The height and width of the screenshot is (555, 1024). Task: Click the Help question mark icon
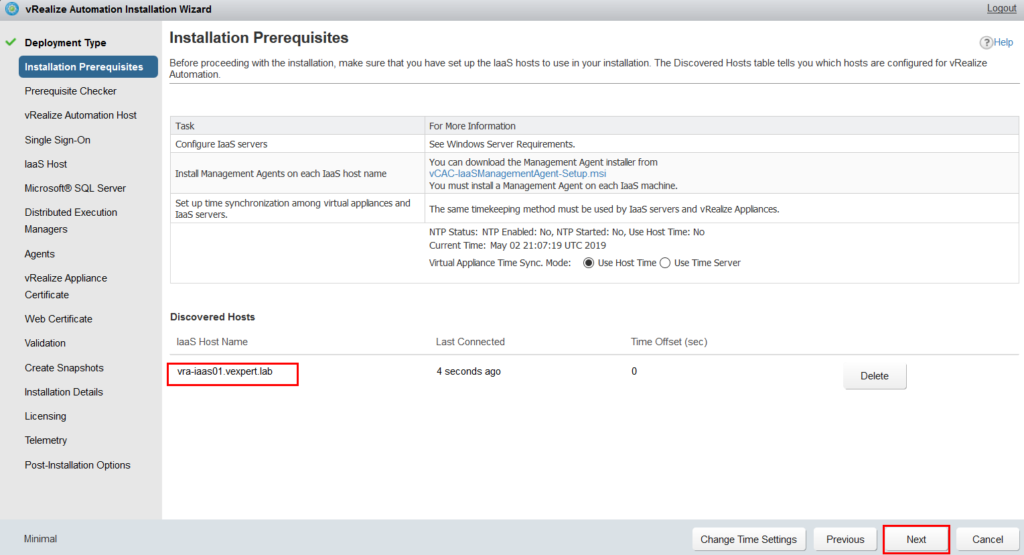[985, 42]
